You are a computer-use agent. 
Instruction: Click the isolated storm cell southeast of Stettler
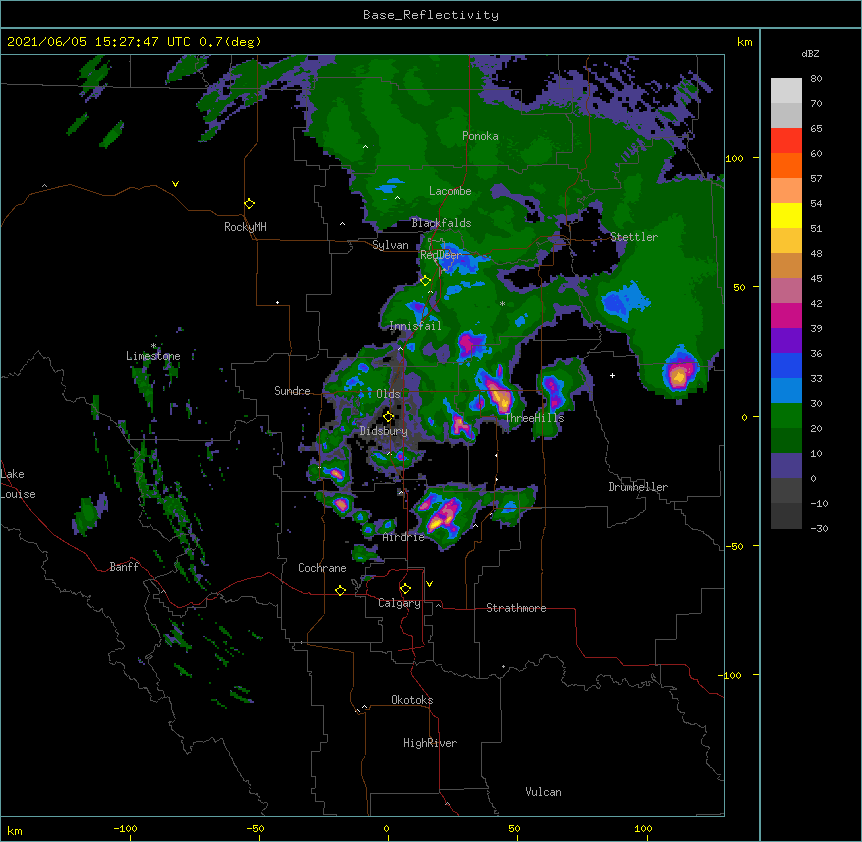coord(679,373)
